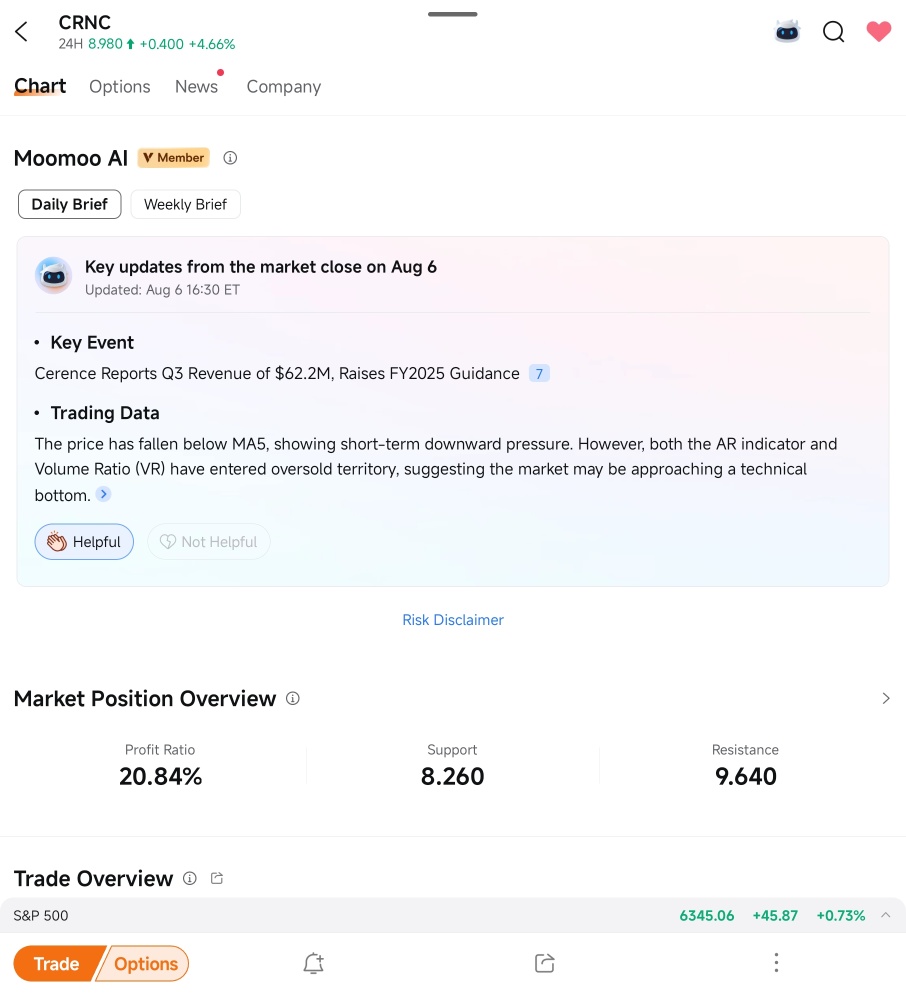Screen dimensions: 906x994
Task: Open the Company tab
Action: coord(283,87)
